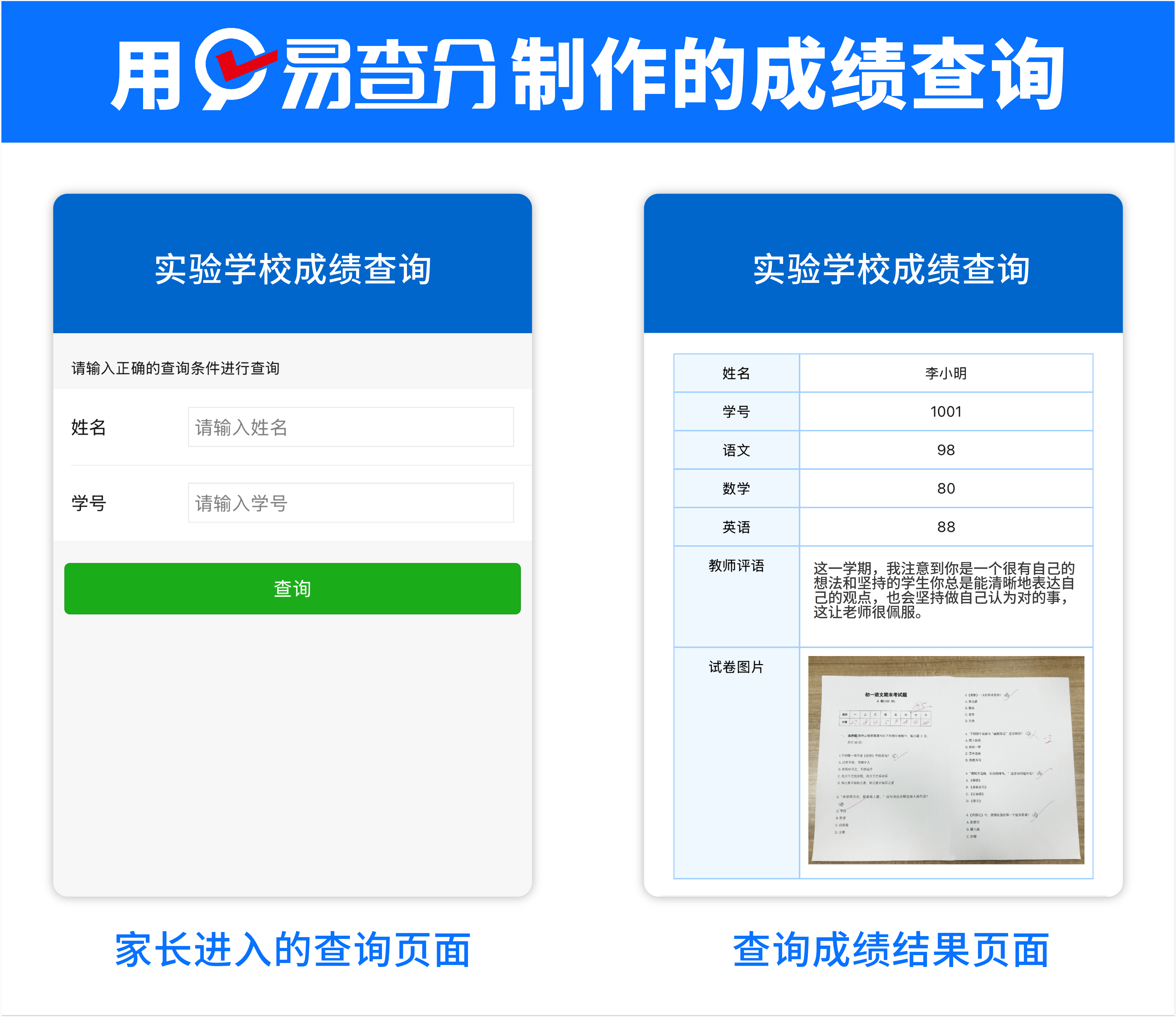Viewport: 1176px width, 1017px height.
Task: Click the student ID value 1001
Action: pos(946,412)
